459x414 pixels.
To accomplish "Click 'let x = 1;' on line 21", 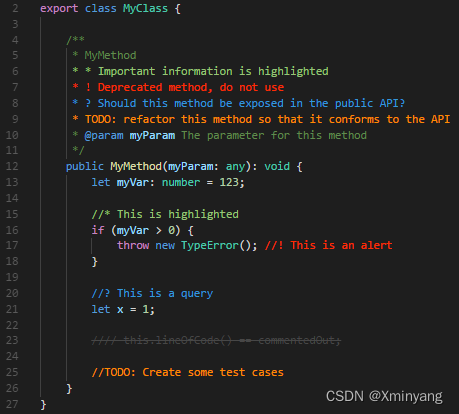I will click(x=123, y=309).
